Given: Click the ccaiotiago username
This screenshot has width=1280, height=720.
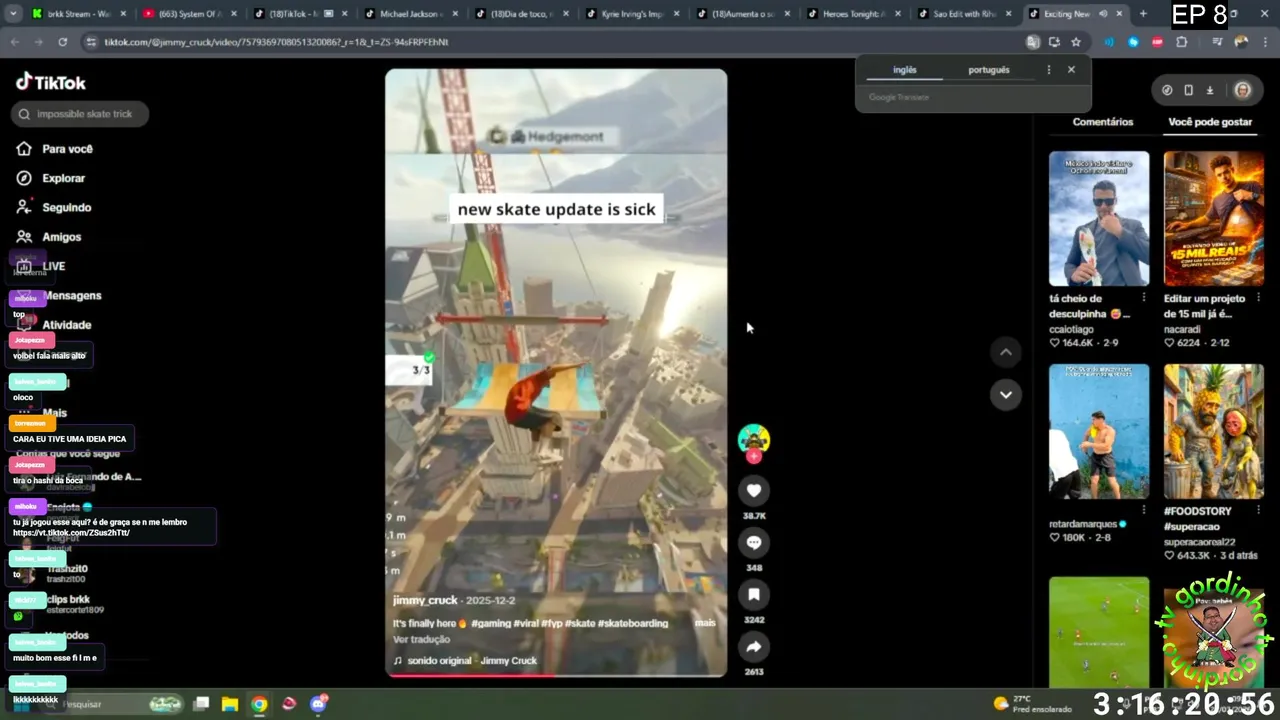Looking at the screenshot, I should click(1071, 329).
